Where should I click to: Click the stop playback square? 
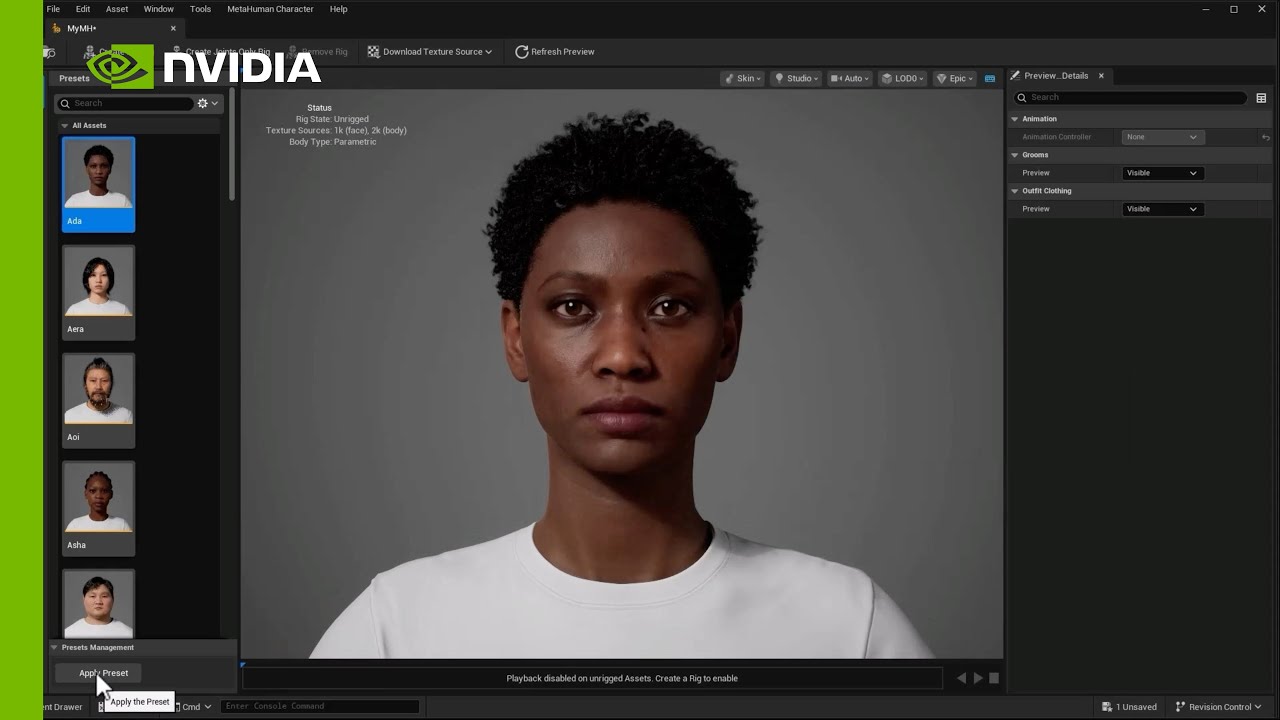click(994, 678)
